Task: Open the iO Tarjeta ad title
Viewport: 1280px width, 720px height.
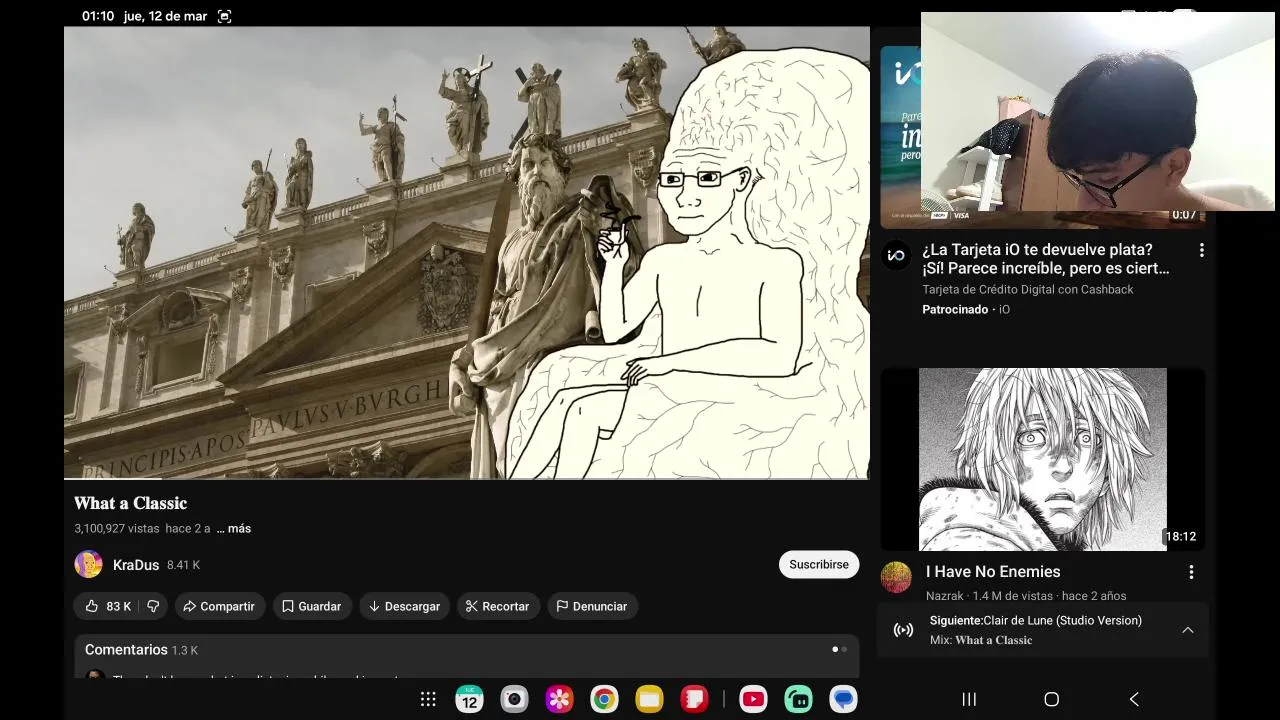Action: pyautogui.click(x=1046, y=259)
